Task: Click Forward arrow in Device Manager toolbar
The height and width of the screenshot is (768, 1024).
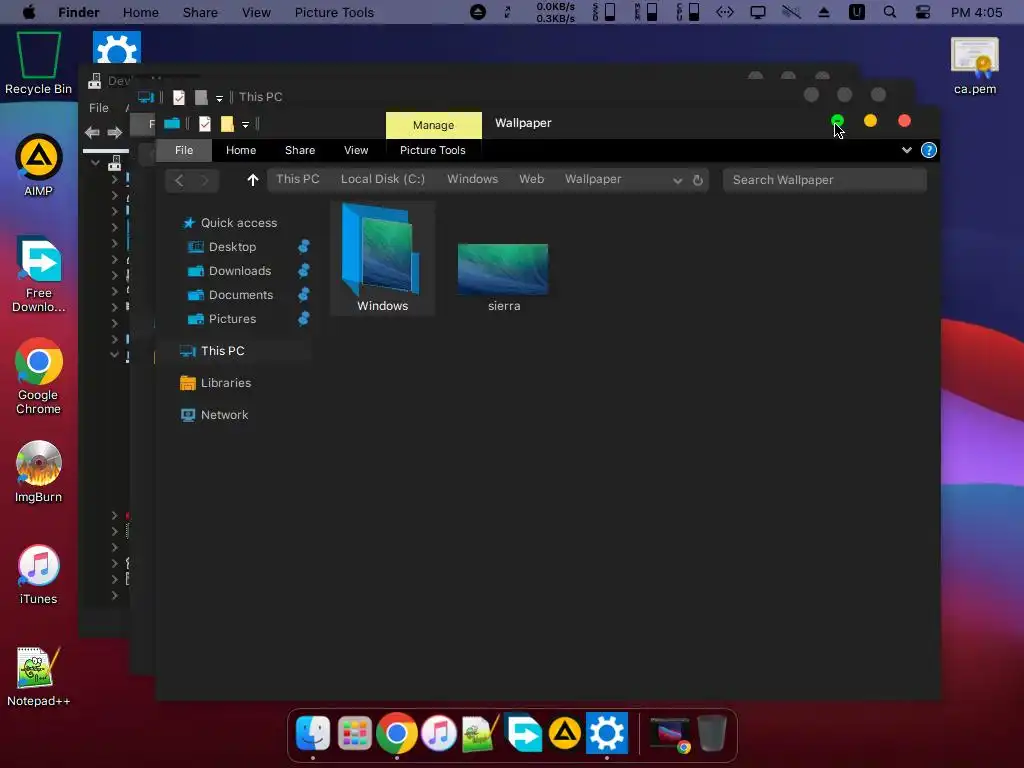Action: (x=114, y=133)
